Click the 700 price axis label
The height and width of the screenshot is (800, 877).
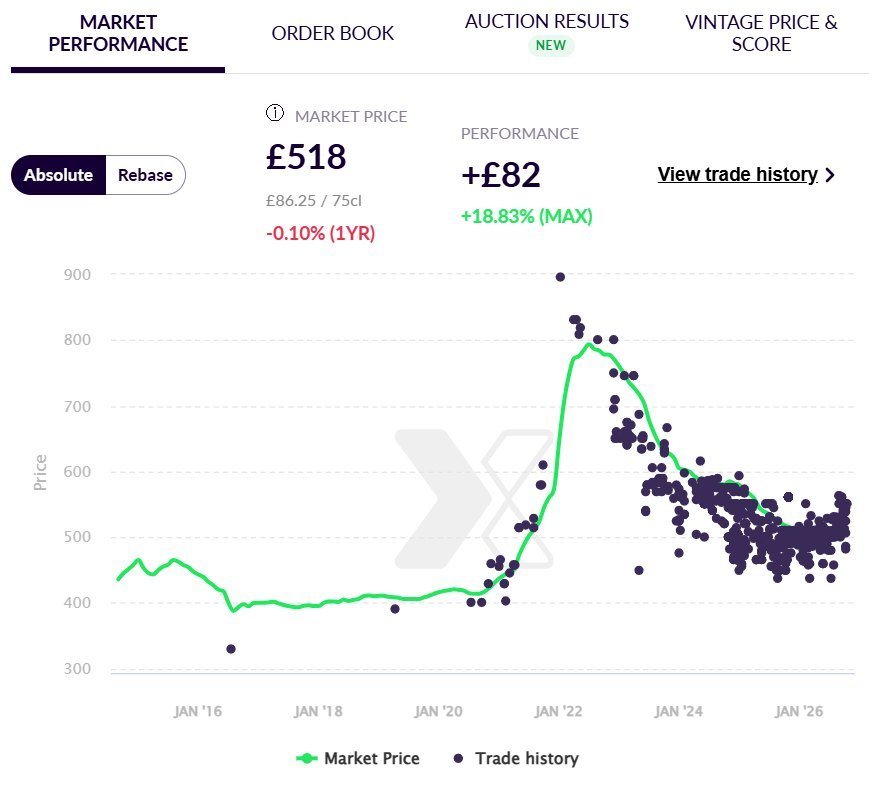pos(77,407)
